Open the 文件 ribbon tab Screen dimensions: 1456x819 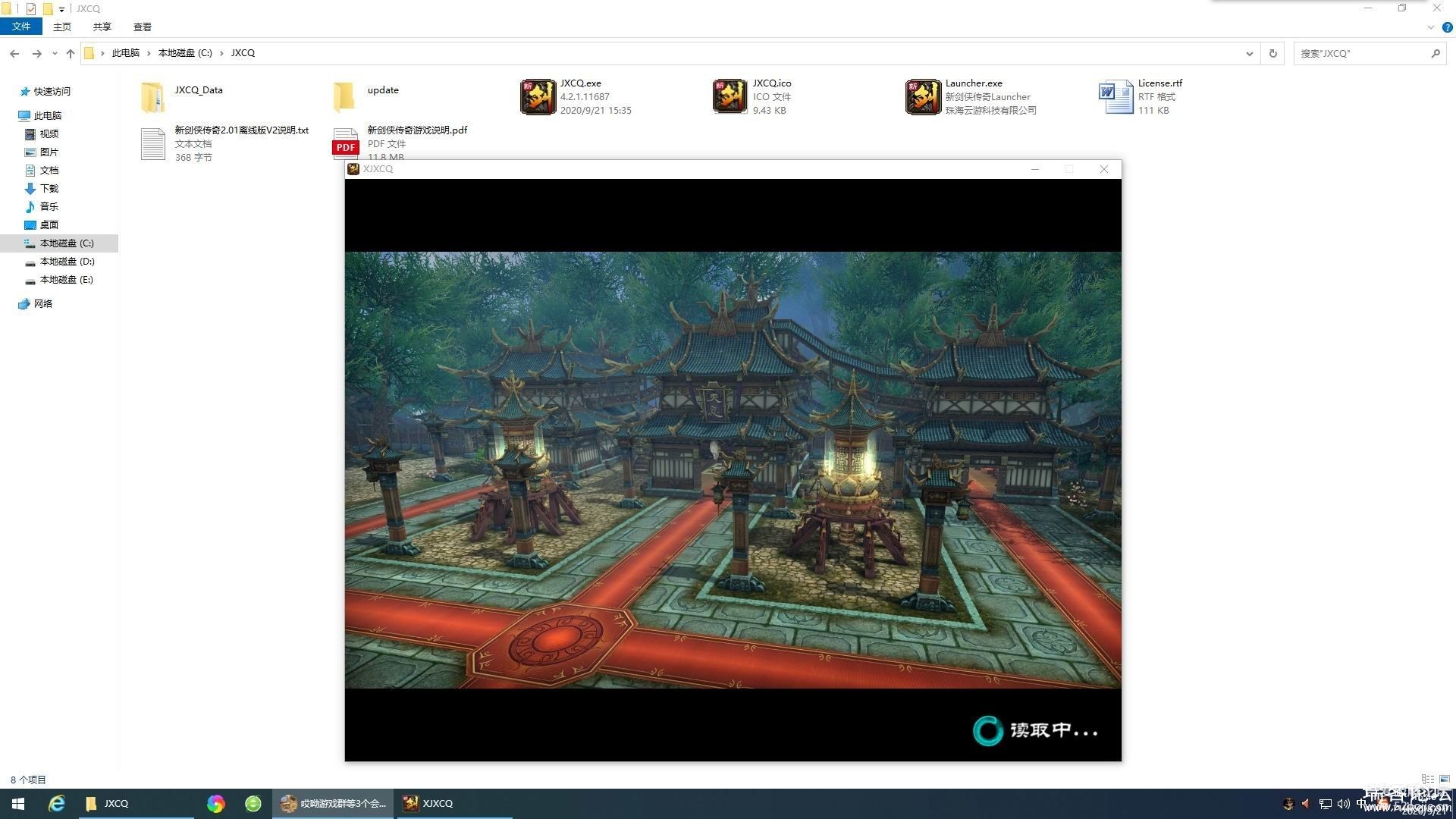(21, 27)
